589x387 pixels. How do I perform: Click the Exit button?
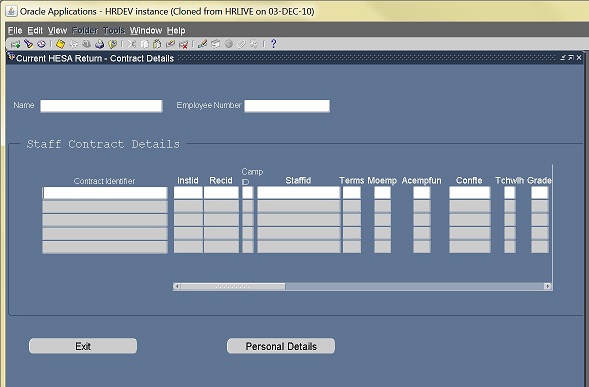[x=83, y=346]
